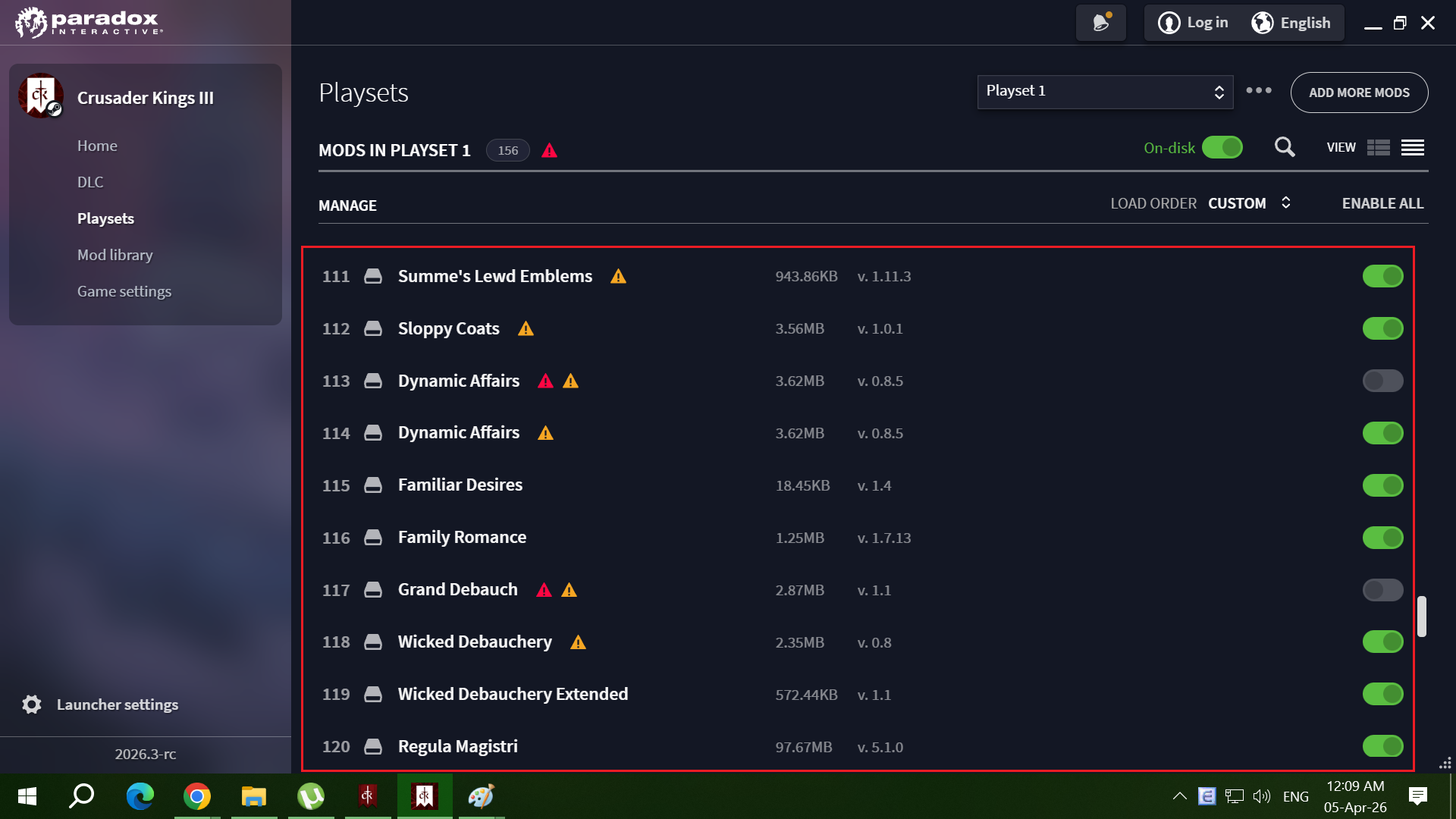1456x819 pixels.
Task: Open the mod search magnifier icon
Action: click(x=1285, y=147)
